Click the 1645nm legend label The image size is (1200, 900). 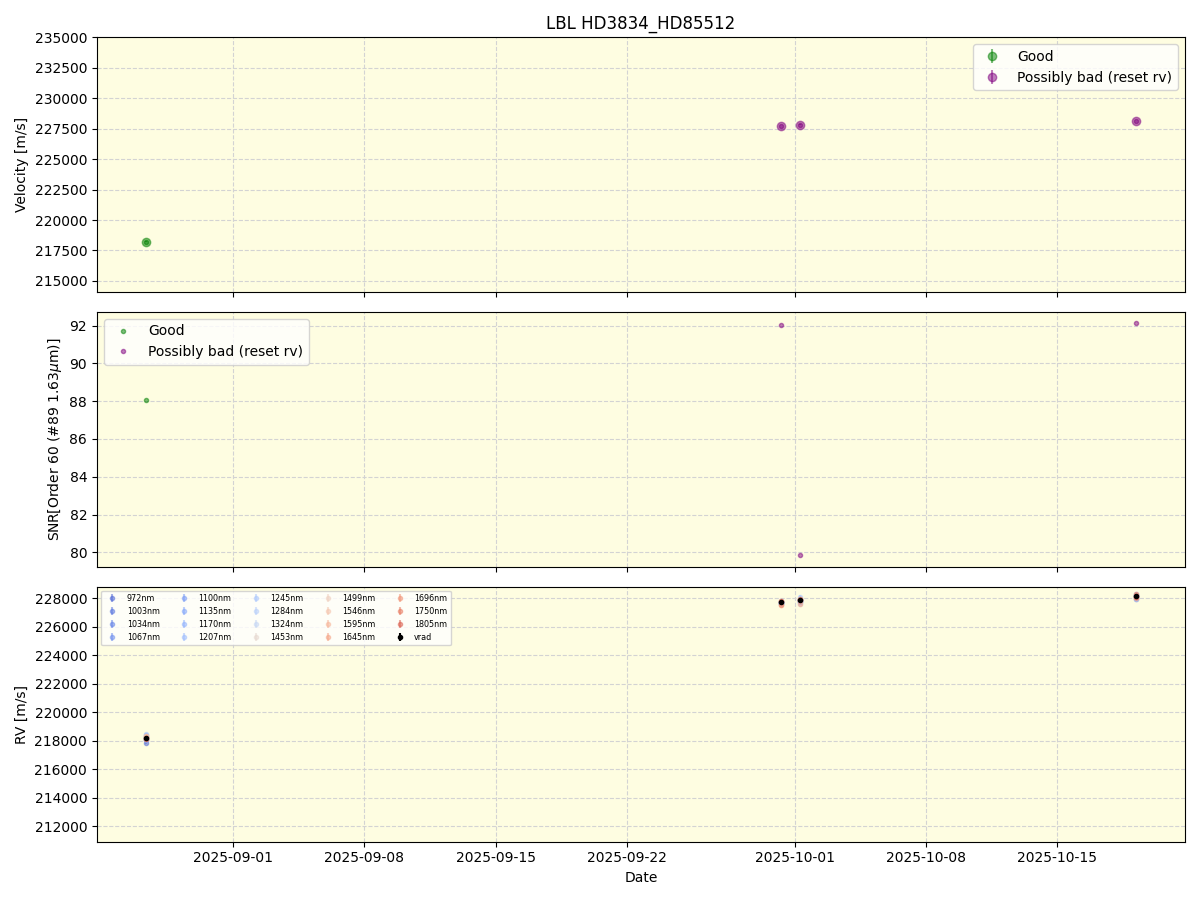359,637
